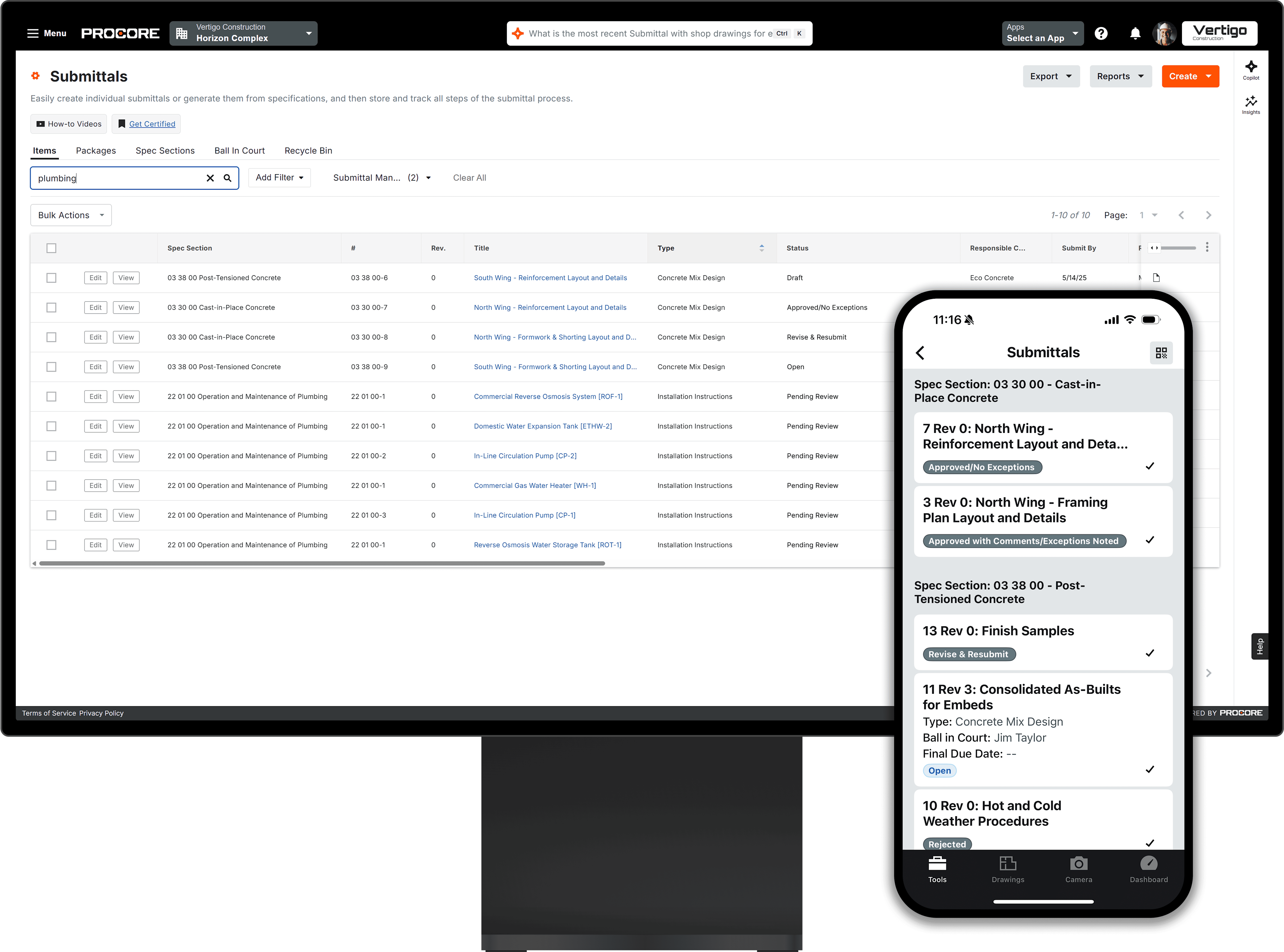The height and width of the screenshot is (952, 1284).
Task: Click the search magnifier icon
Action: pyautogui.click(x=228, y=178)
